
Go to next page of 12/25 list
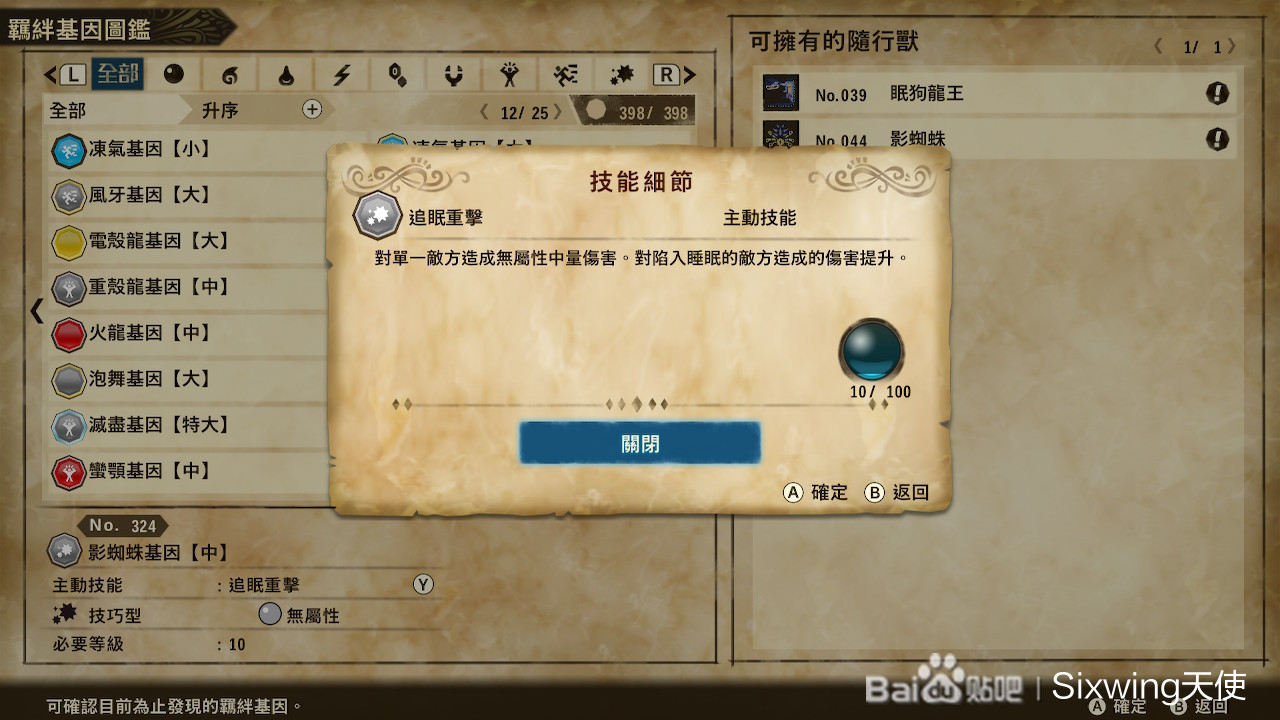(558, 112)
